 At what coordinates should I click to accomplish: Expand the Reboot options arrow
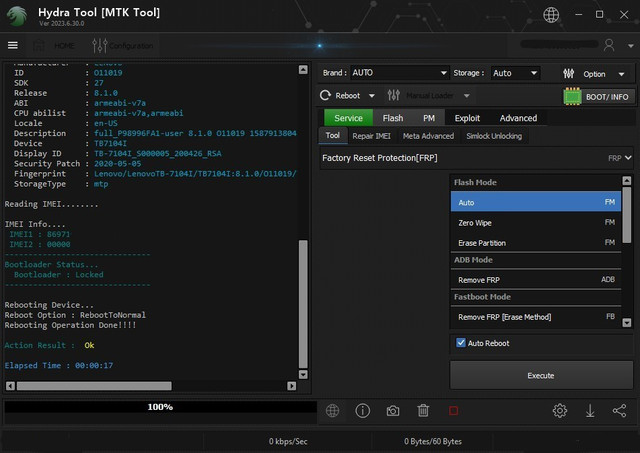coord(371,96)
